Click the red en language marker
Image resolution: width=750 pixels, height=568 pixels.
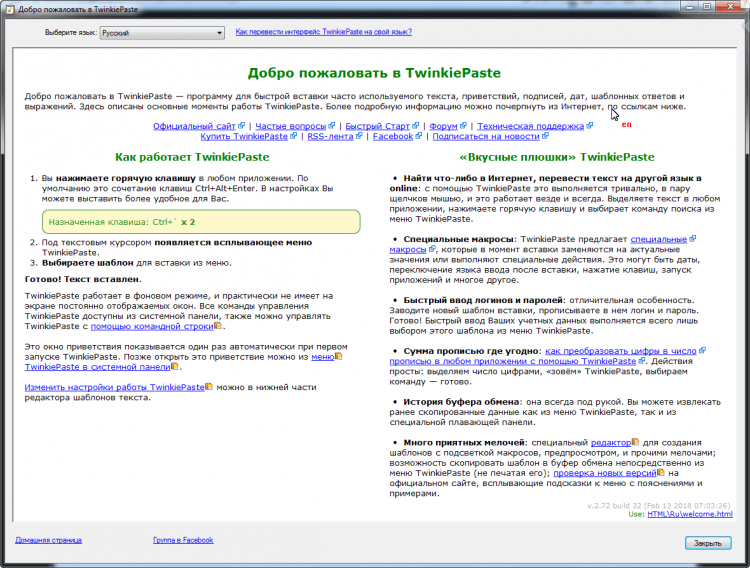click(x=627, y=124)
